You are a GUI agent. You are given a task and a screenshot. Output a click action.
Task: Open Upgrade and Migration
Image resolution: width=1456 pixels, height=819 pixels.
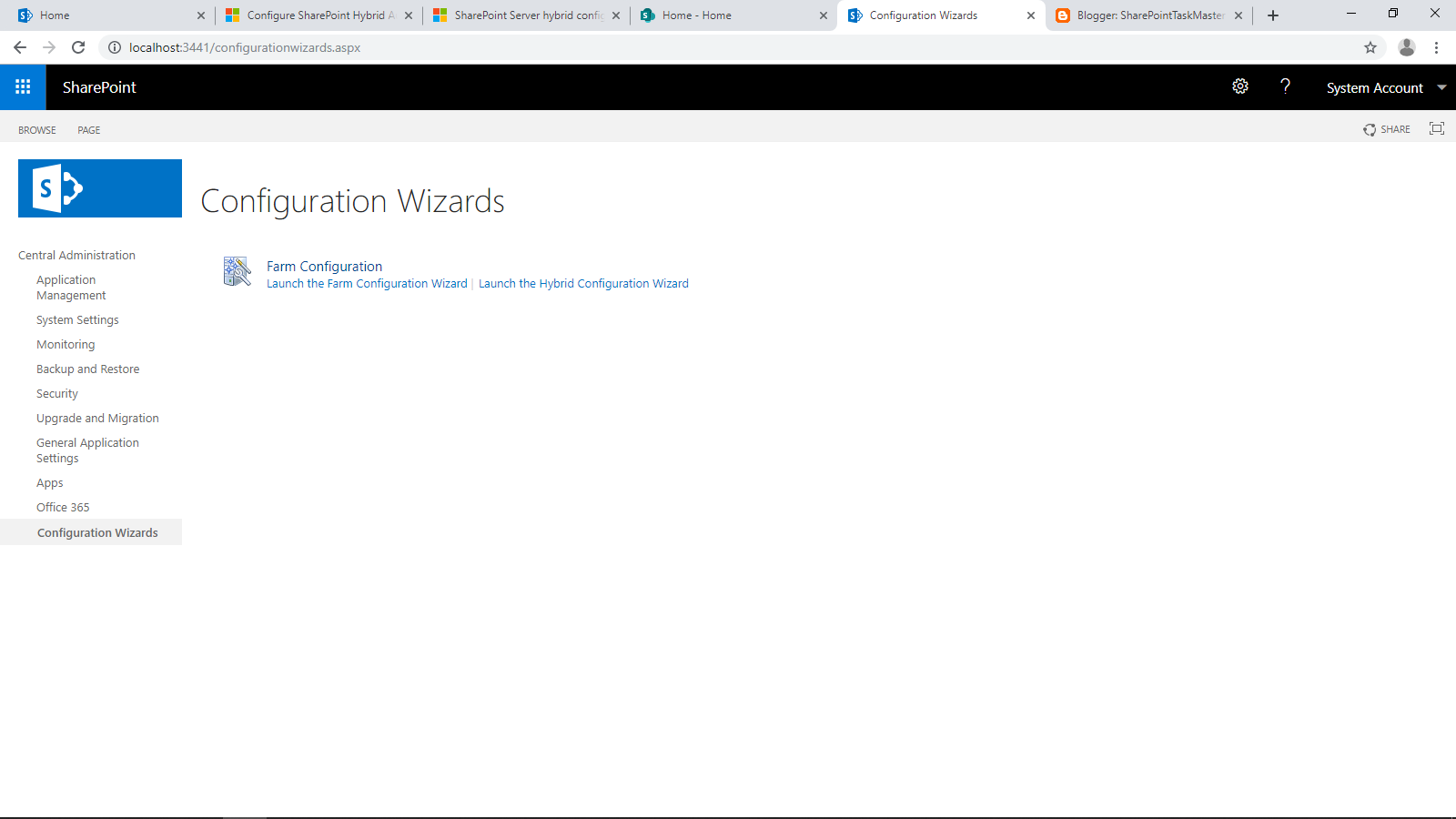point(97,419)
